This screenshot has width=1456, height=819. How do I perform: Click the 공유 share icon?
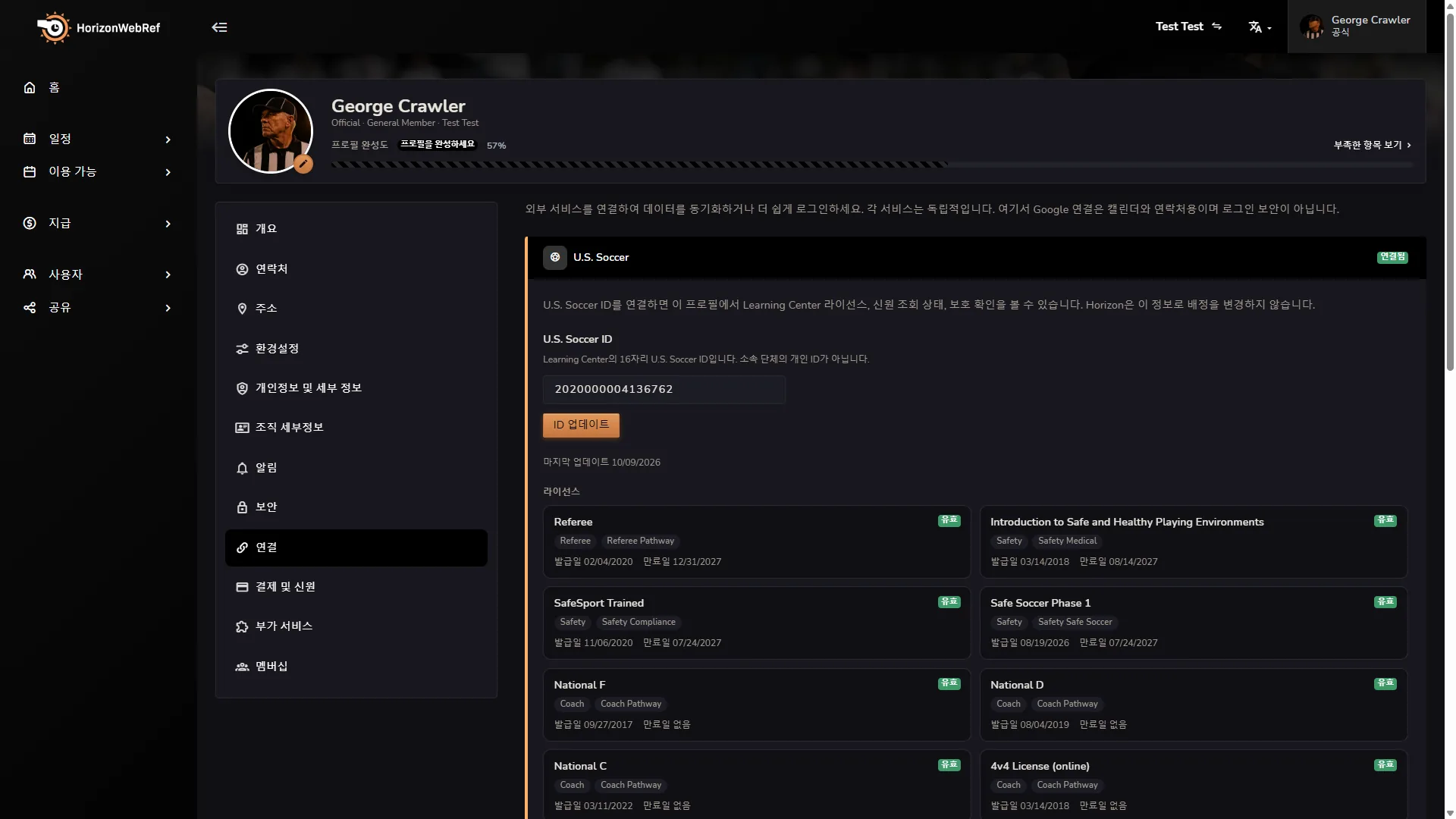pos(30,308)
